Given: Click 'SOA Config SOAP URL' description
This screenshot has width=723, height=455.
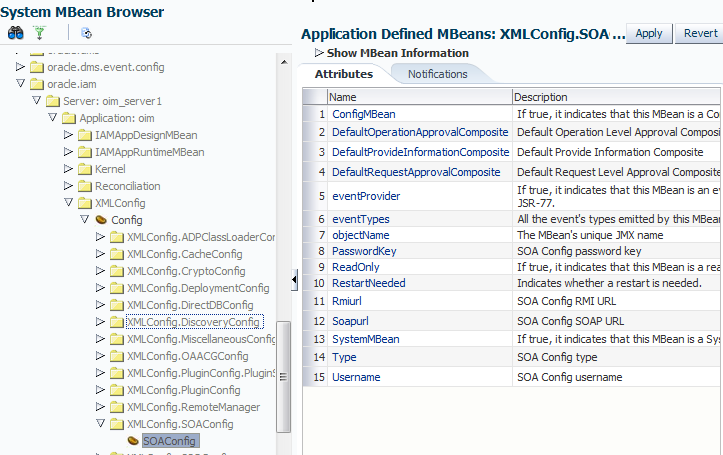Looking at the screenshot, I should click(x=570, y=321).
